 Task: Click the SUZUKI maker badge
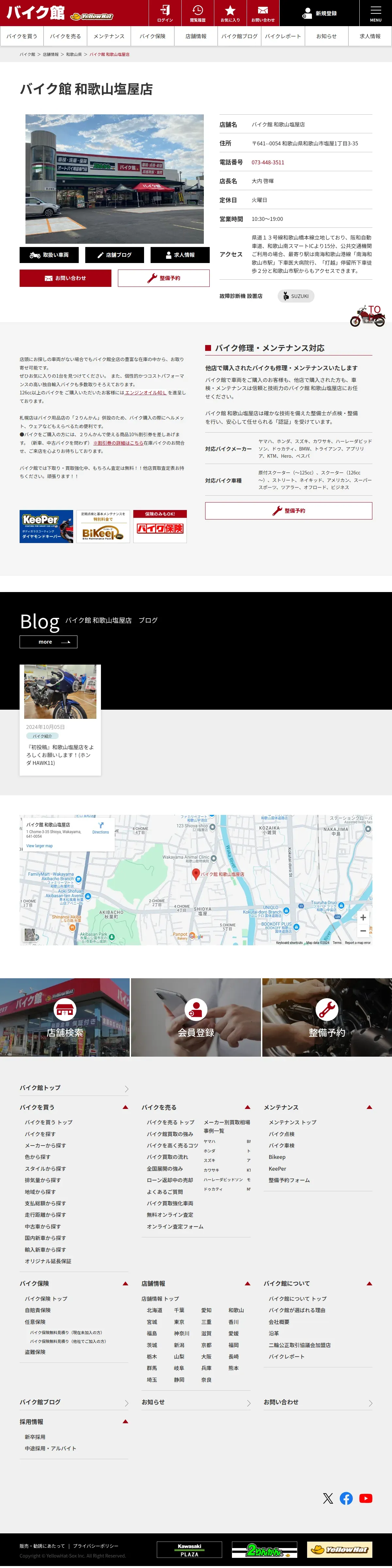tap(296, 296)
